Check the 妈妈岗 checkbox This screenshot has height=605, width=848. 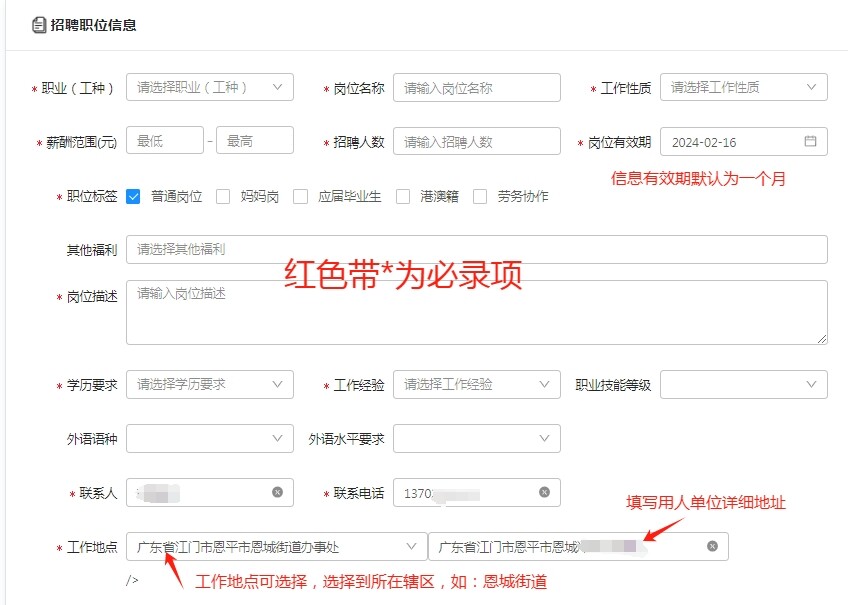coord(223,197)
